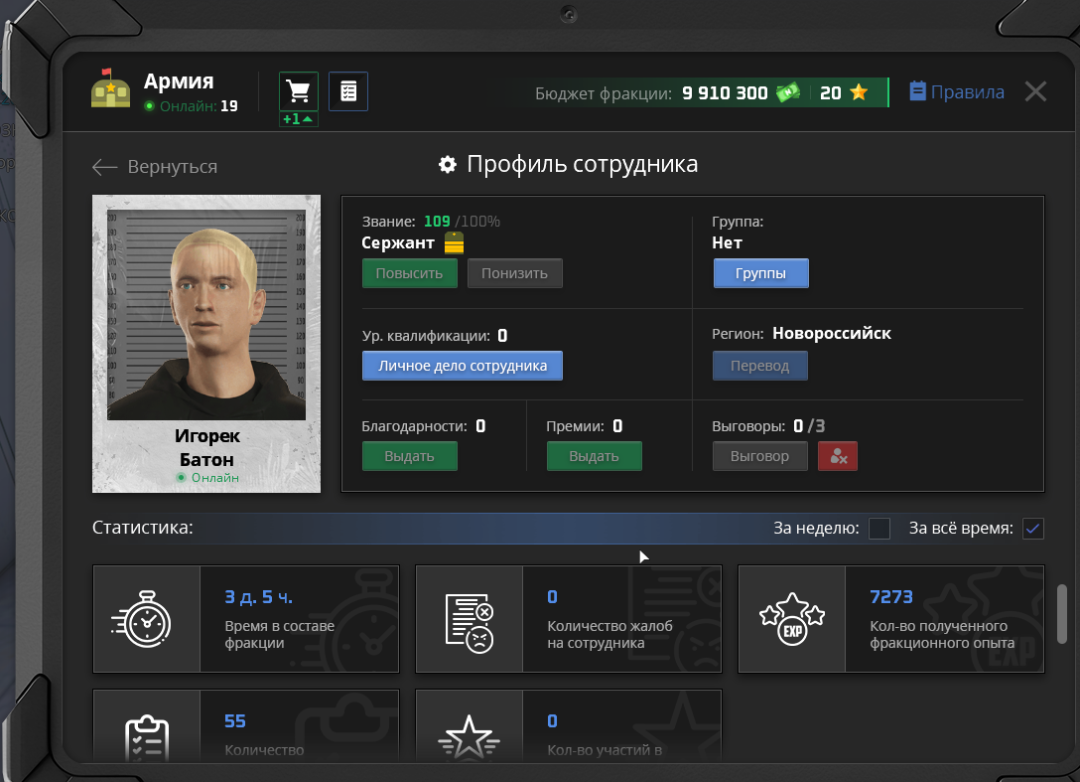Open the "Правила" rules link
Image resolution: width=1080 pixels, height=782 pixels.
[x=957, y=92]
